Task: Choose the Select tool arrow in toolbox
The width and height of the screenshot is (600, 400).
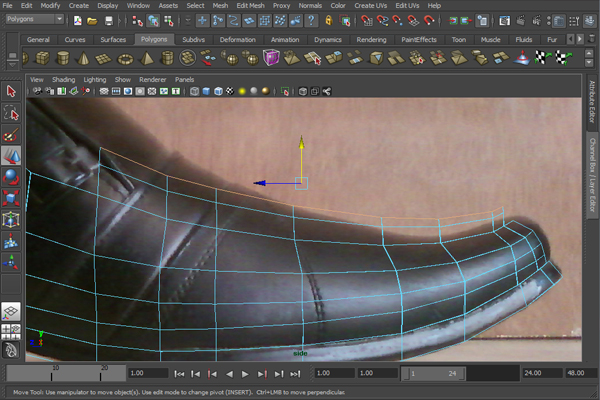Action: [11, 91]
